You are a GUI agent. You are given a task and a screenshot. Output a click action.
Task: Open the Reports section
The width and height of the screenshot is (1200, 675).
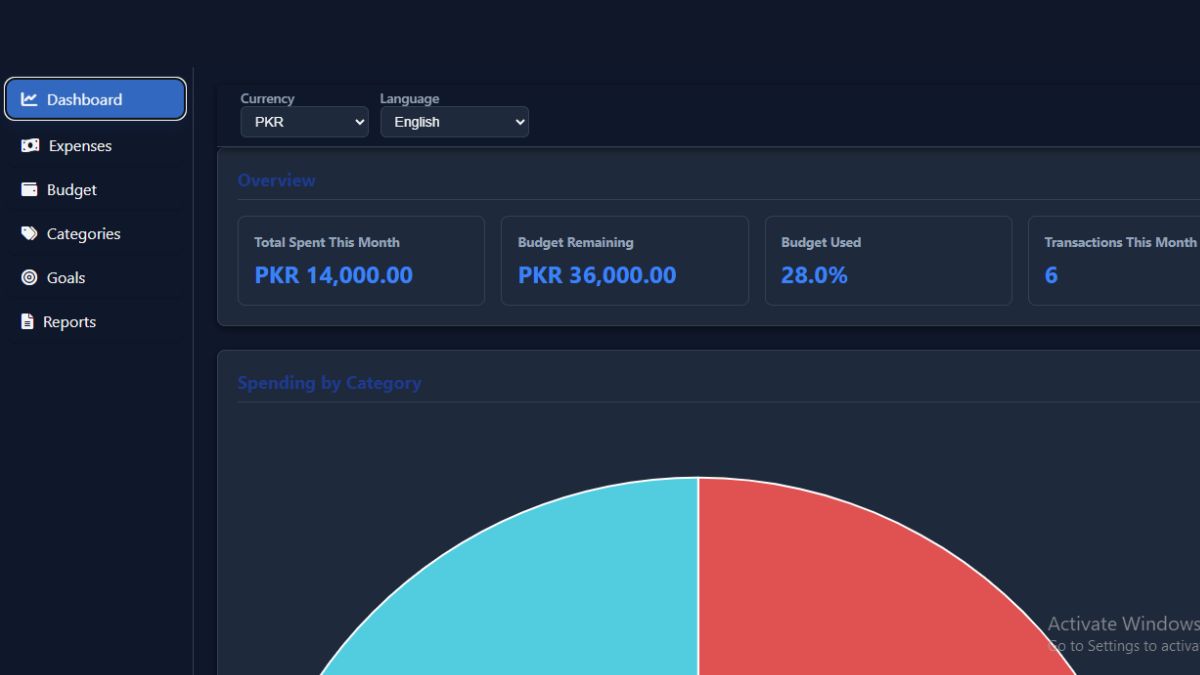[71, 321]
